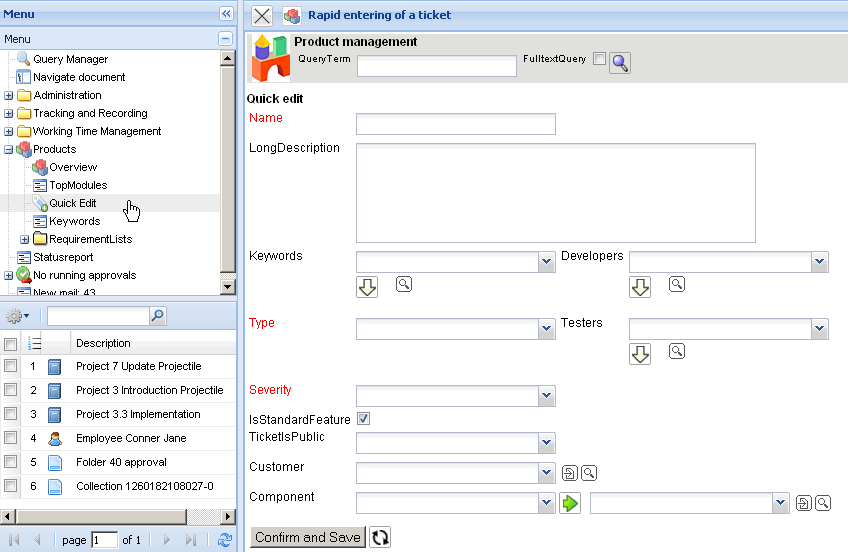Image resolution: width=848 pixels, height=552 pixels.
Task: Click the list search magnifier button
Action: click(157, 315)
